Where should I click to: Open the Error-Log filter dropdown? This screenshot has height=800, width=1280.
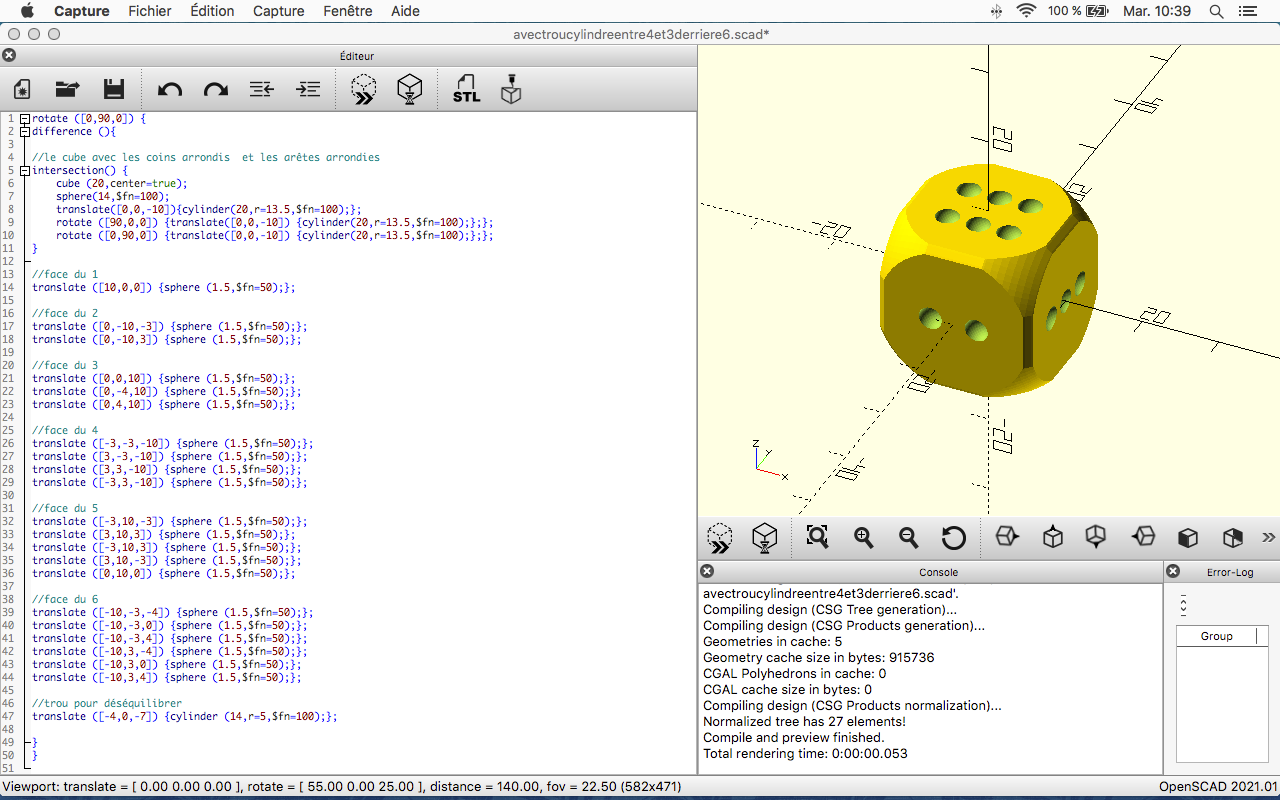tap(1184, 605)
